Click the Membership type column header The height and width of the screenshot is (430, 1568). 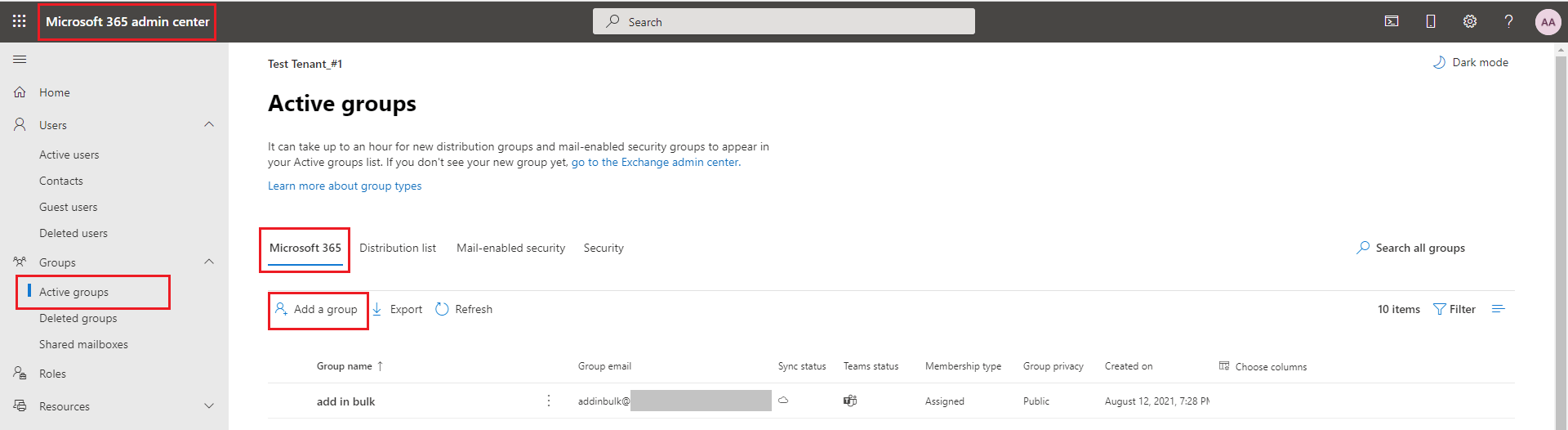point(963,366)
